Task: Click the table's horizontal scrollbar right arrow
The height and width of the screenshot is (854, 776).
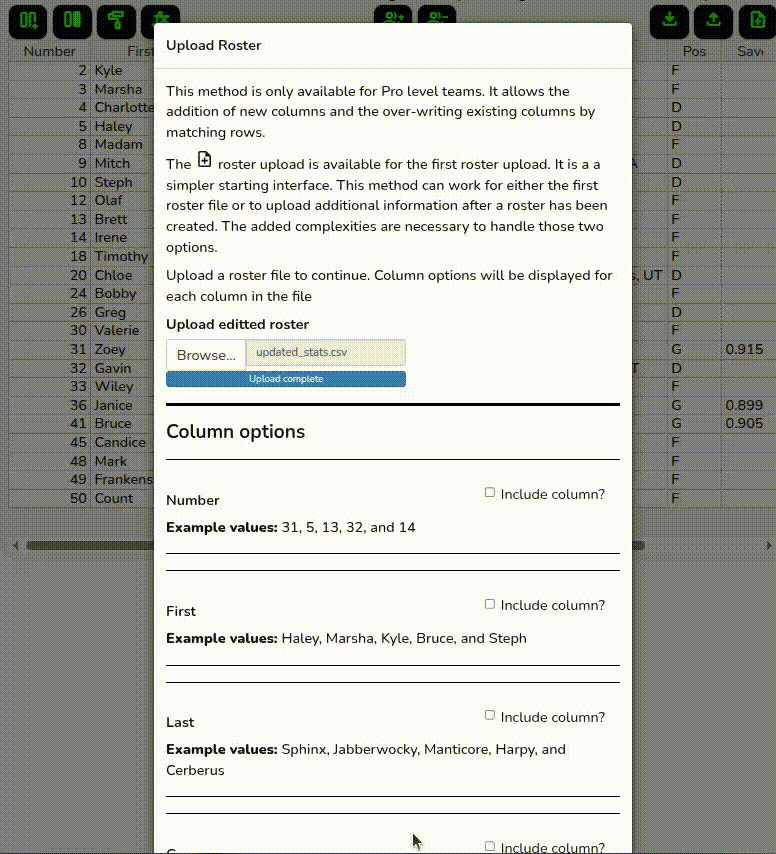Action: (768, 546)
